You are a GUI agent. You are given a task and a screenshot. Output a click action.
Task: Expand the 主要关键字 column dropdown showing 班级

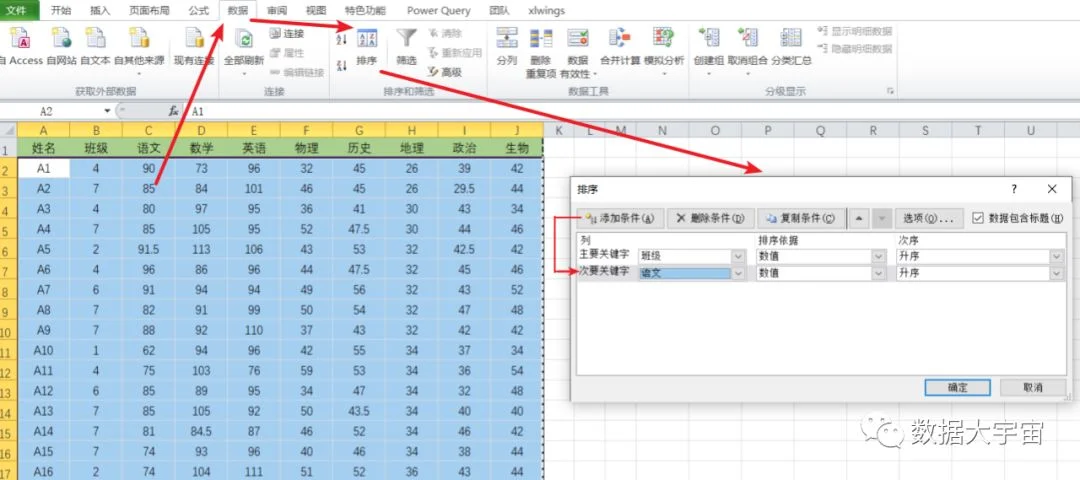[738, 256]
